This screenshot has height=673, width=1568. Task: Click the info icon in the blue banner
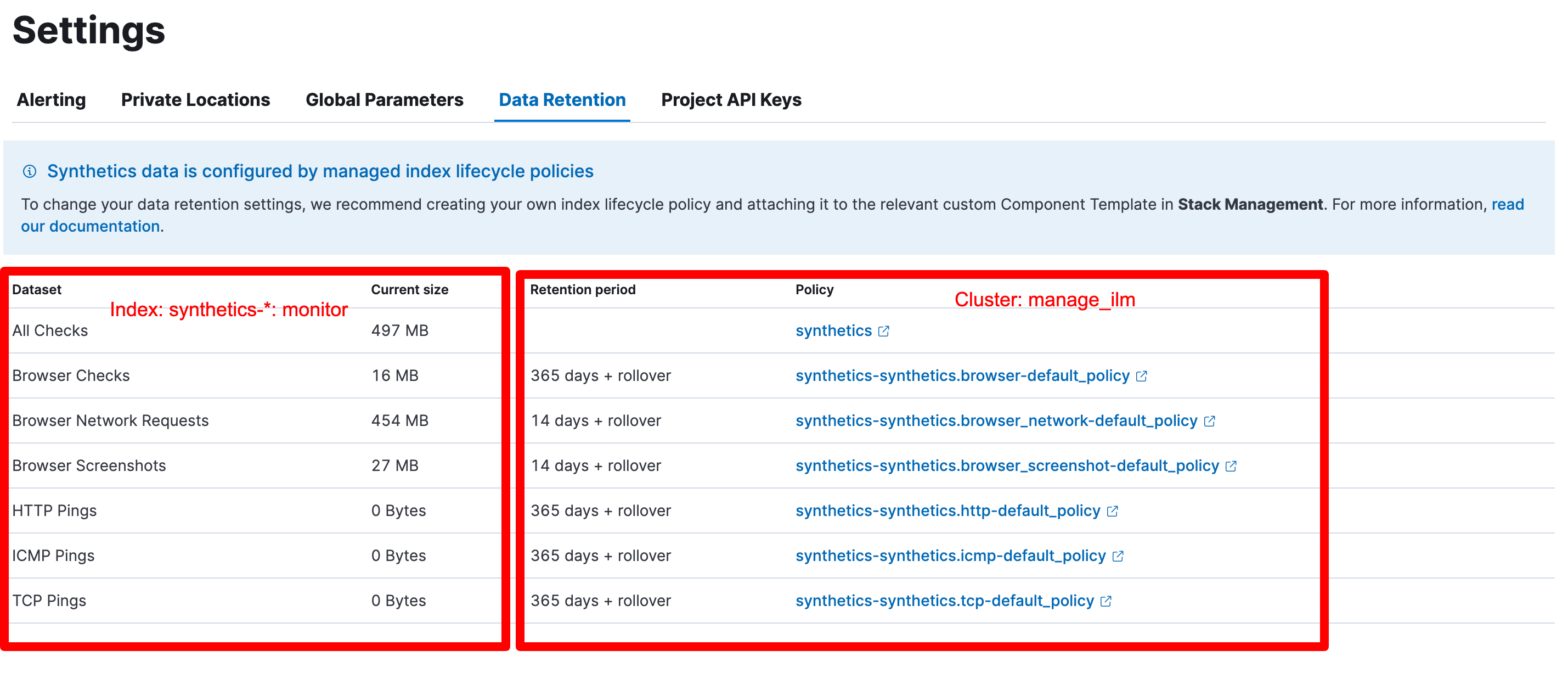[29, 171]
